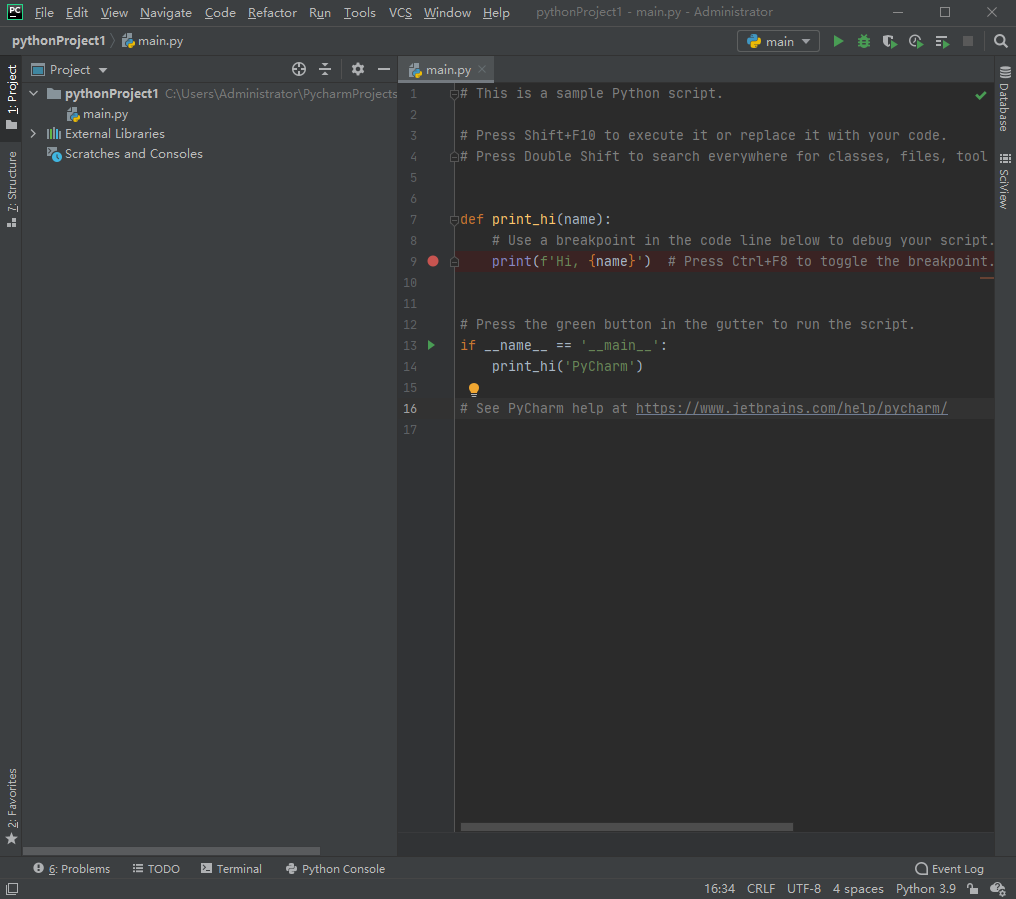Click the fold end marker at line 9

point(454,262)
